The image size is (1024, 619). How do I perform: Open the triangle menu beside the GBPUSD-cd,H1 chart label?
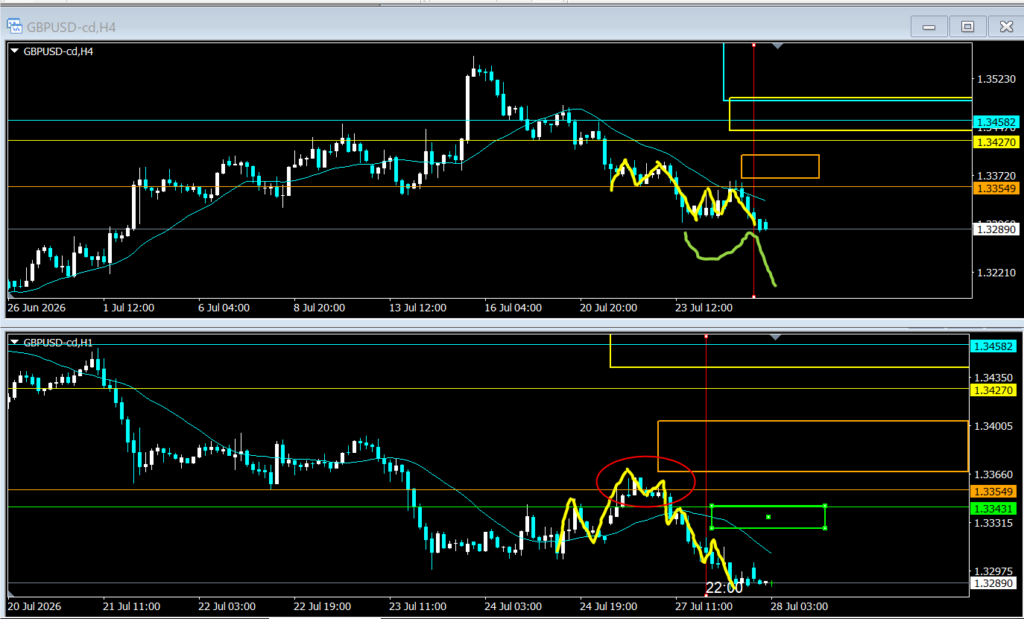pos(16,341)
